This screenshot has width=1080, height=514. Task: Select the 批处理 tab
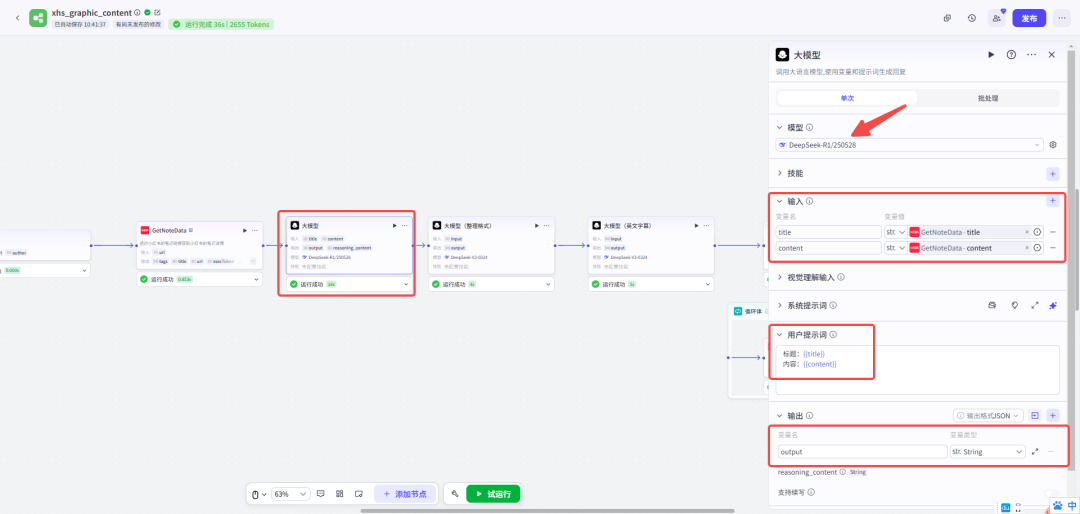[x=988, y=99]
